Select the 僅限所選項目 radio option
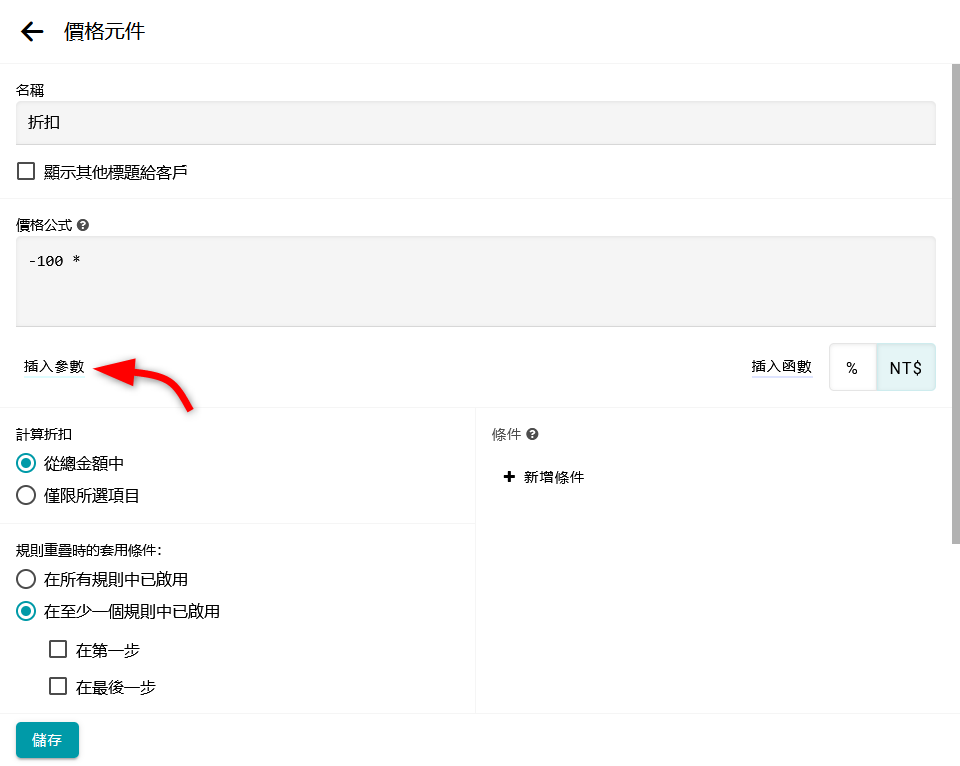This screenshot has height=766, width=960. pyautogui.click(x=26, y=495)
